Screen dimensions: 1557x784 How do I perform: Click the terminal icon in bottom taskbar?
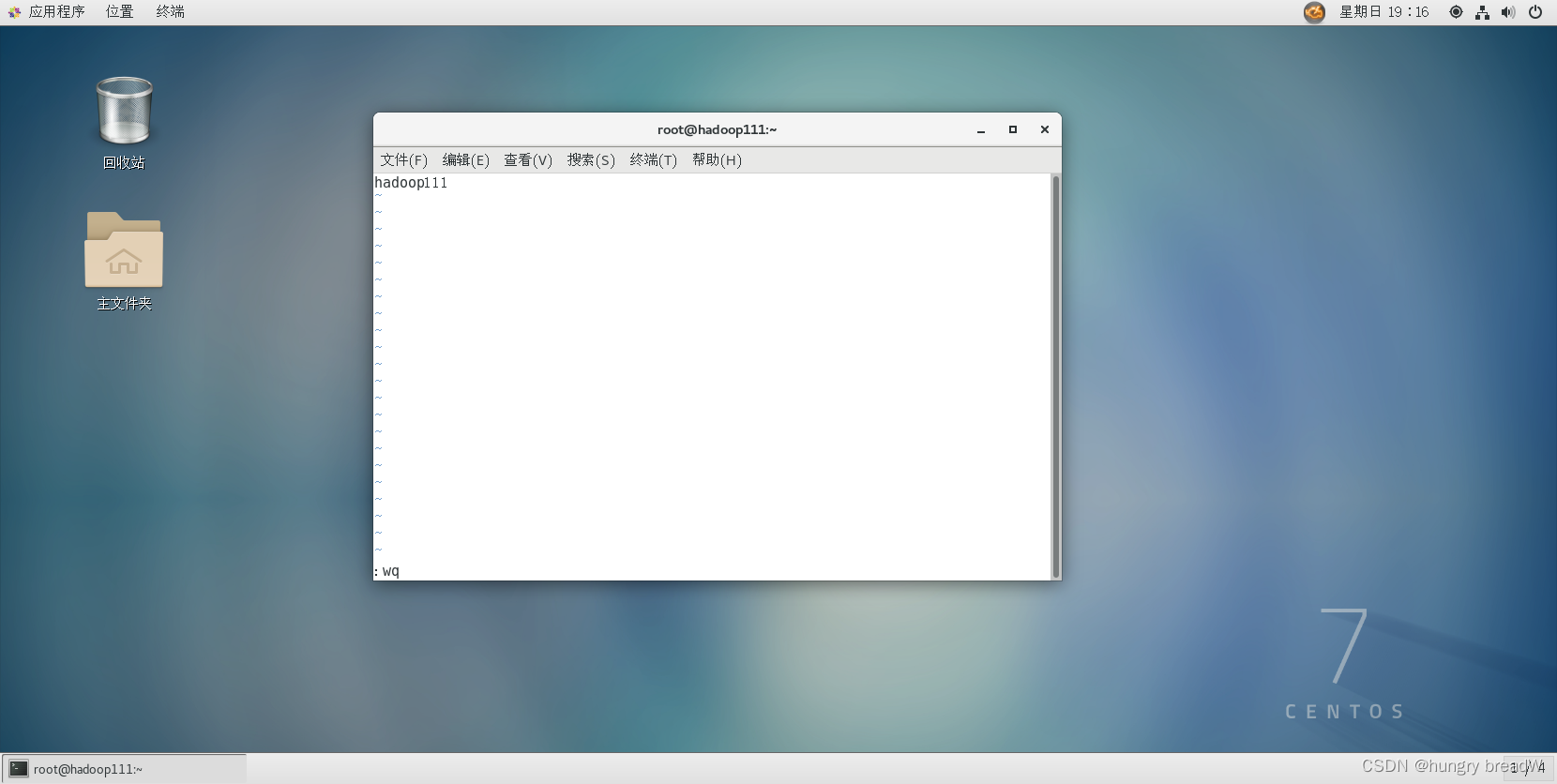pos(19,769)
